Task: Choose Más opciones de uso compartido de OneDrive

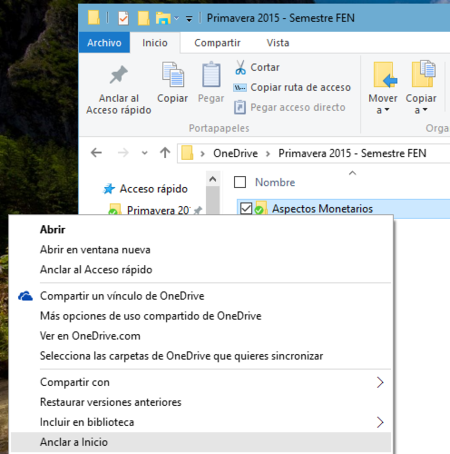Action: click(201, 316)
